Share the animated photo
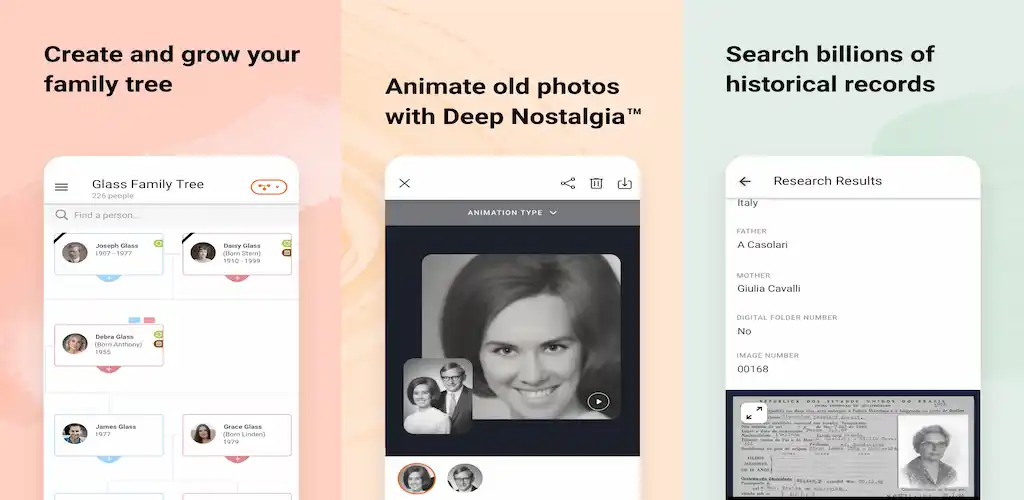Viewport: 1024px width, 500px height. [x=568, y=183]
